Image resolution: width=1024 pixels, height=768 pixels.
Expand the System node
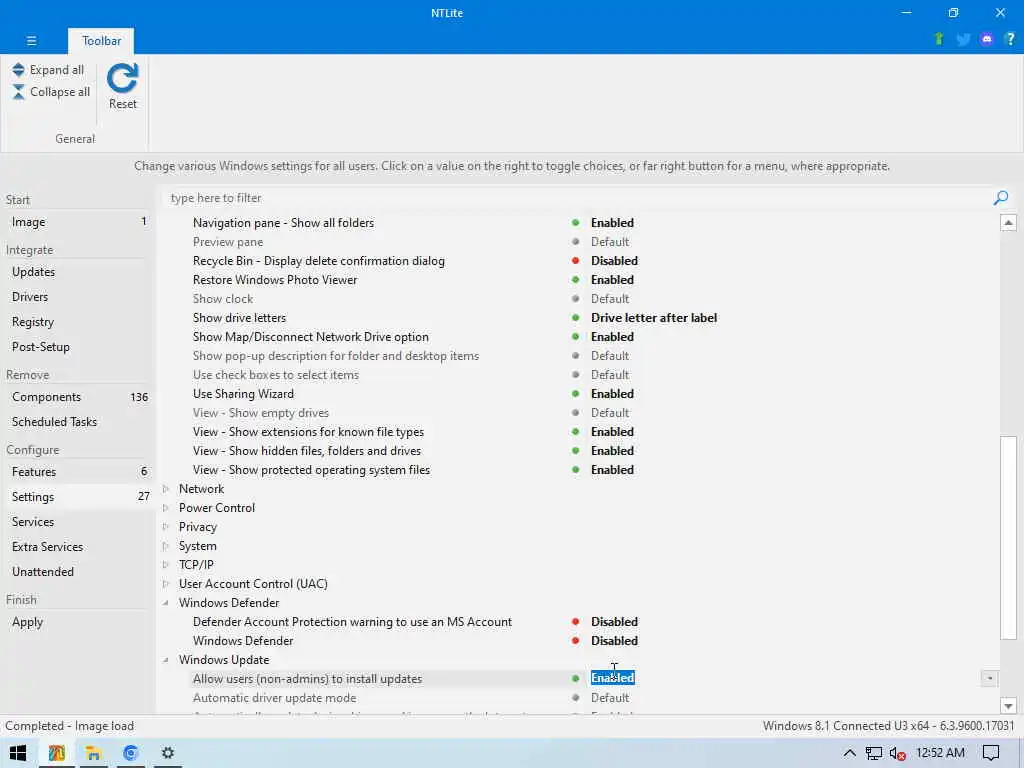(166, 546)
